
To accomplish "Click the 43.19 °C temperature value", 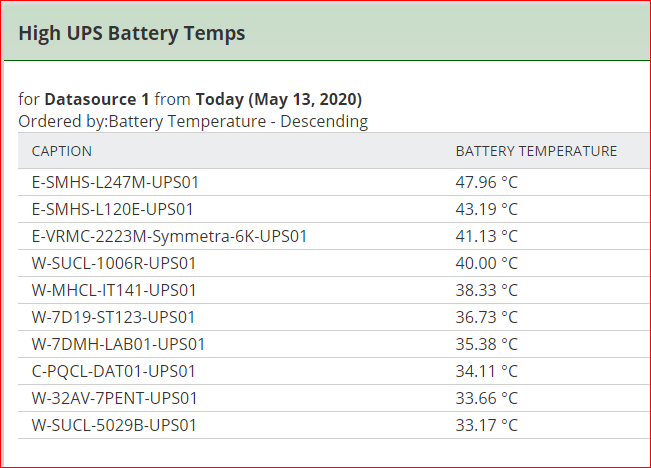I will click(x=486, y=209).
